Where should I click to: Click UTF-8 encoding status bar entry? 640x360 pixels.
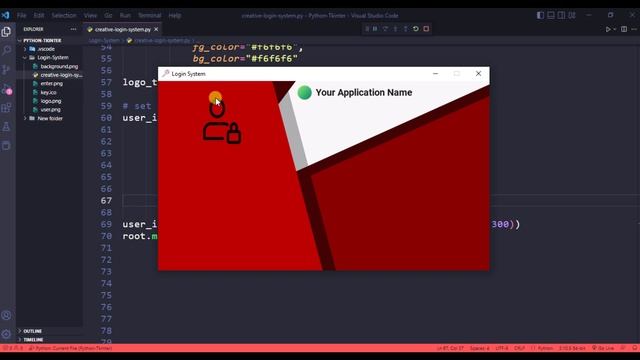[502, 348]
